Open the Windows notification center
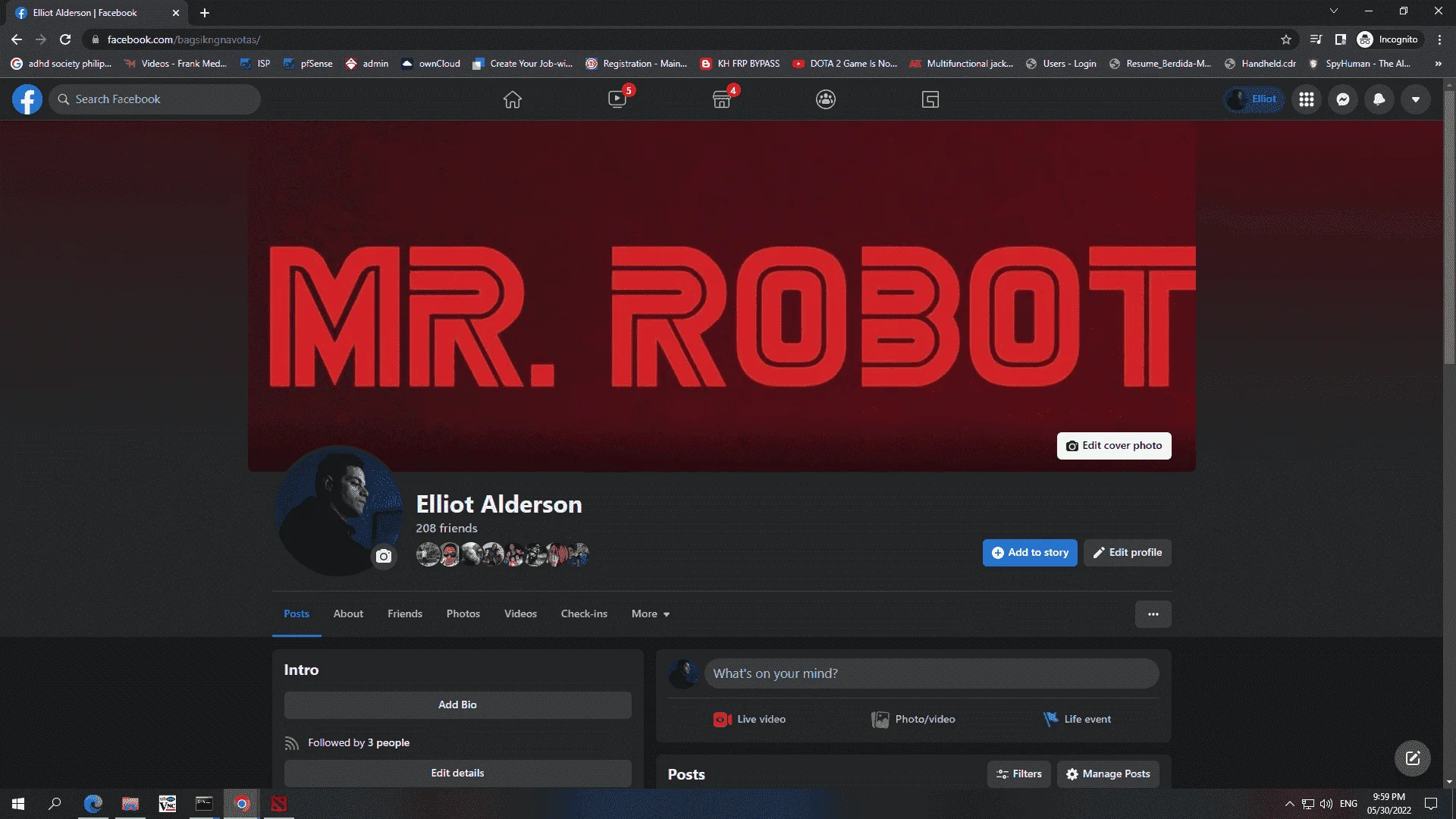This screenshot has width=1456, height=819. tap(1431, 804)
